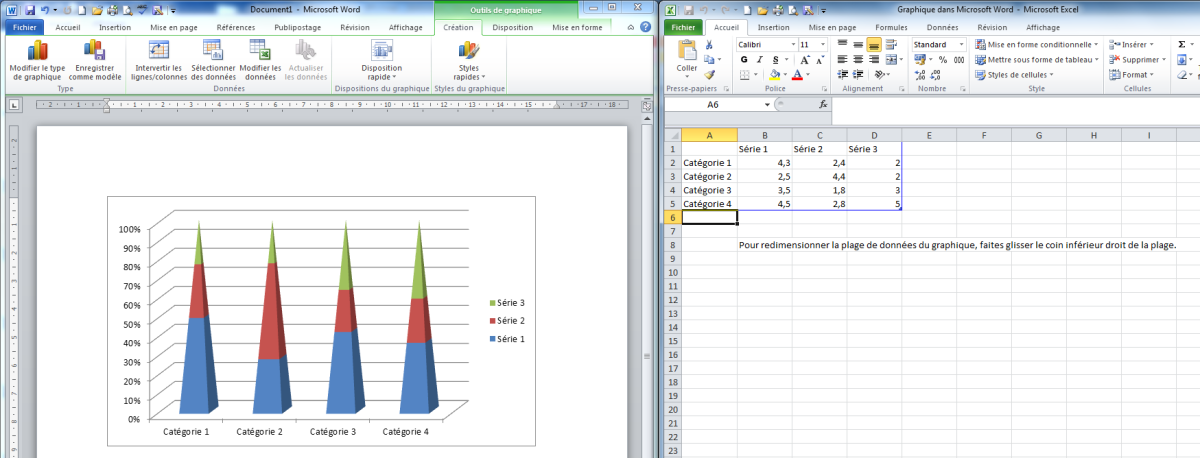The image size is (1200, 458).
Task: Open the Données tab in Excel
Action: [x=942, y=28]
